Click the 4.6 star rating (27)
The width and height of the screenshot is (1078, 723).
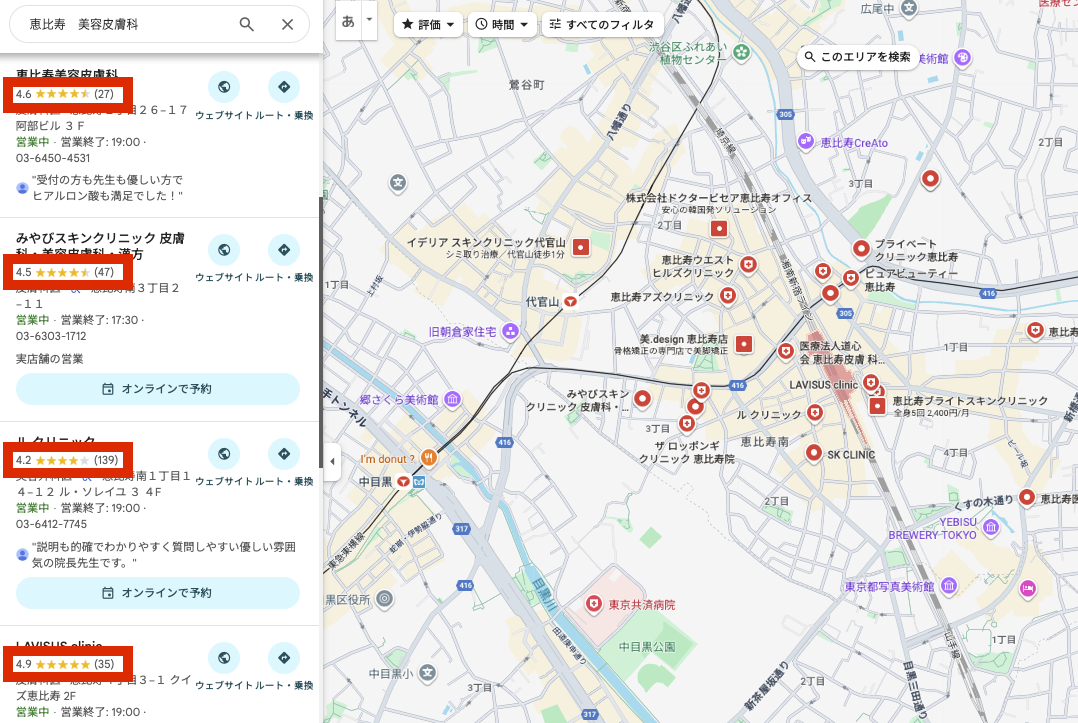pyautogui.click(x=65, y=94)
